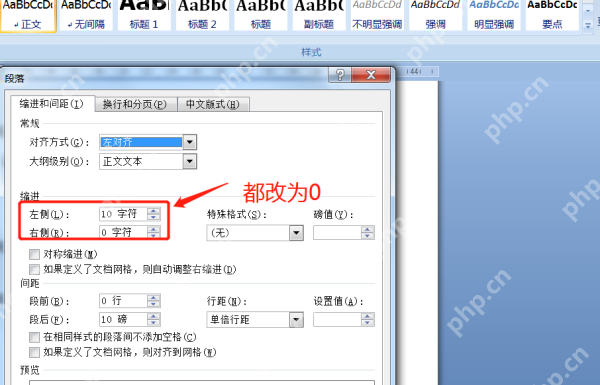This screenshot has width=600, height=385.
Task: Open the 特殊格式 dropdown
Action: (297, 233)
